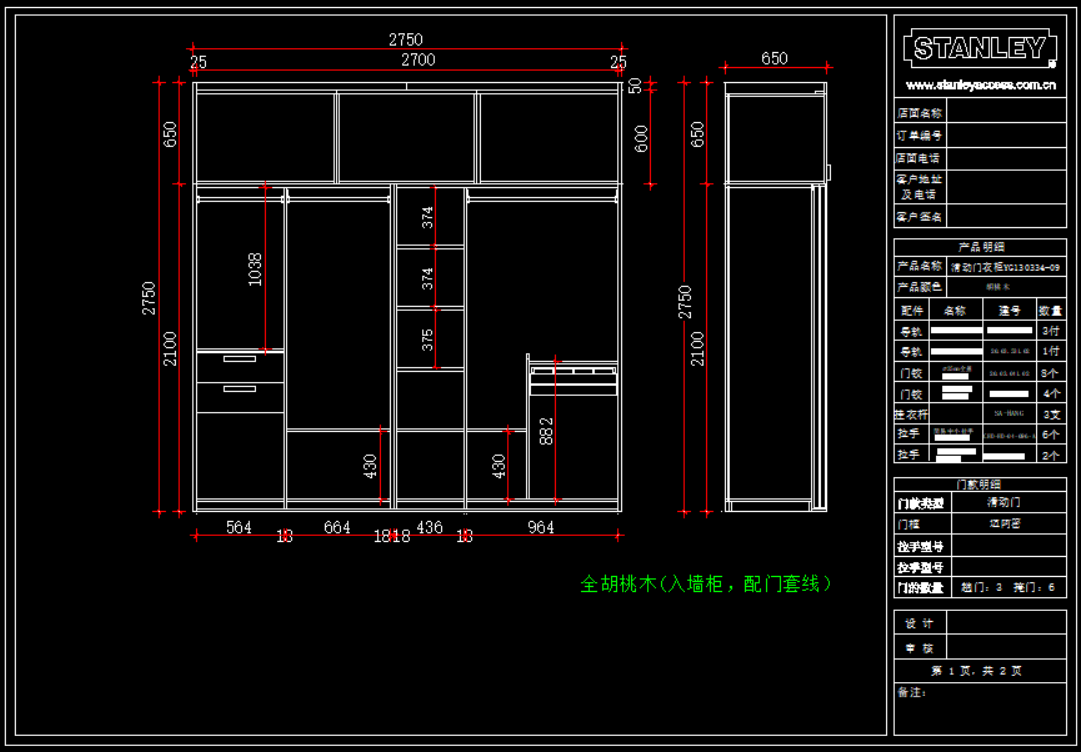The height and width of the screenshot is (752, 1081).
Task: Click the 650 side view depth dimension
Action: click(x=774, y=59)
